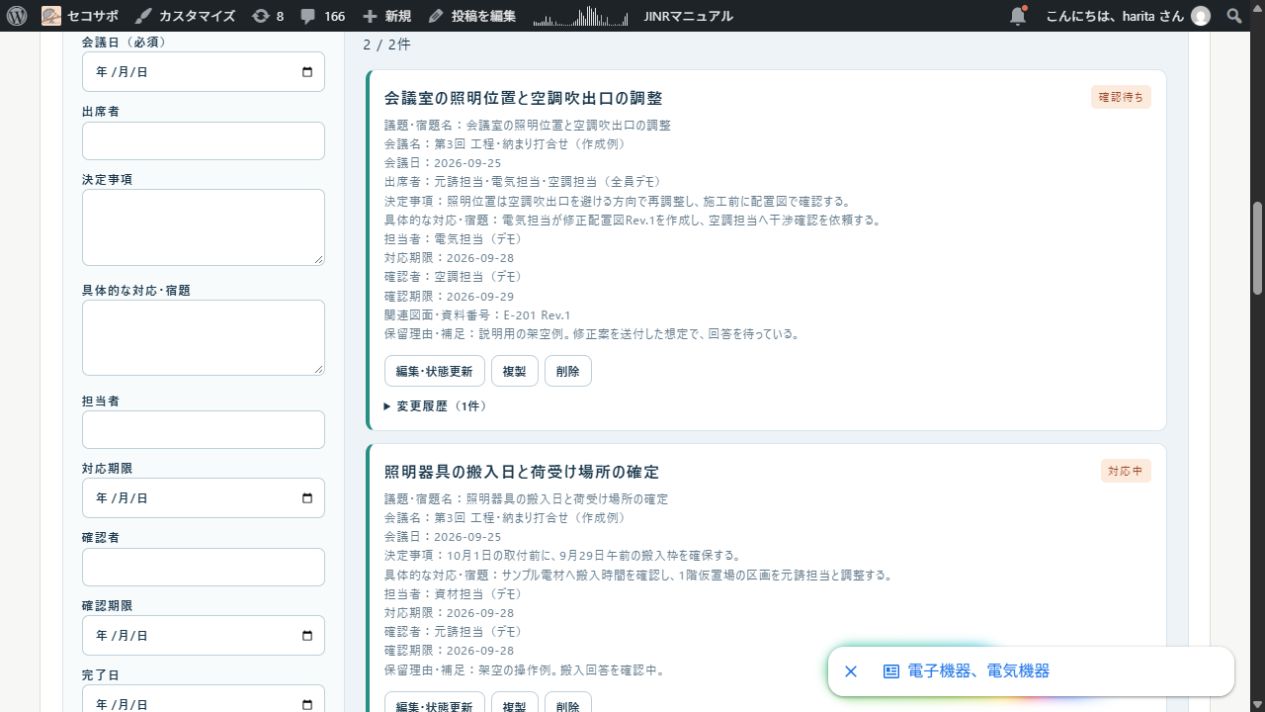Expand 変更履歴（1件） disclosure
The width and height of the screenshot is (1265, 712).
[435, 406]
